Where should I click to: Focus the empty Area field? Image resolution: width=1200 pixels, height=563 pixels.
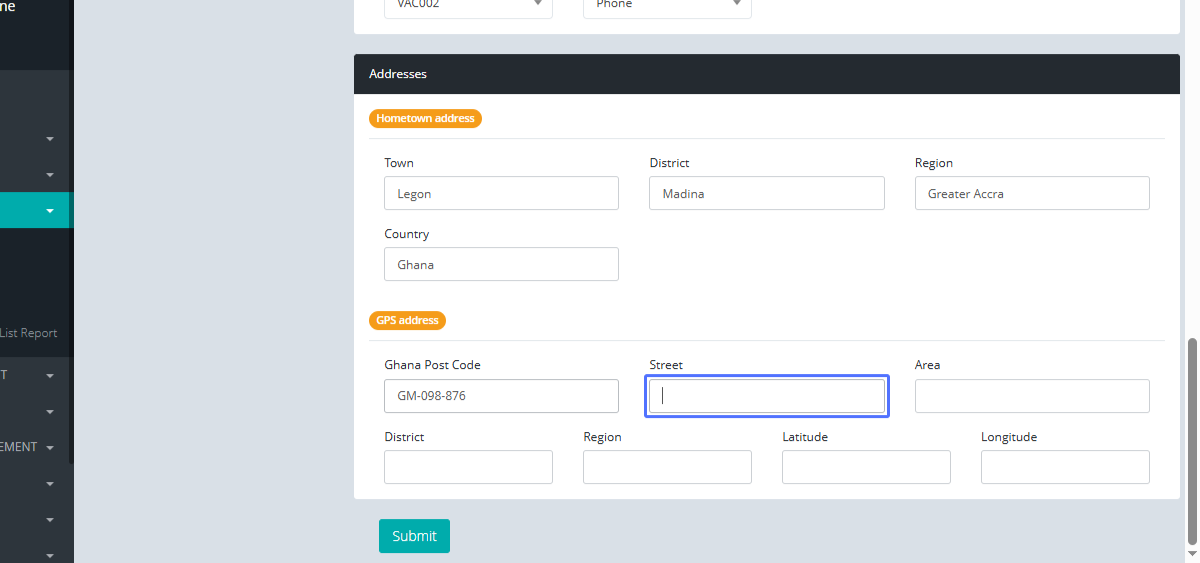[x=1031, y=396]
